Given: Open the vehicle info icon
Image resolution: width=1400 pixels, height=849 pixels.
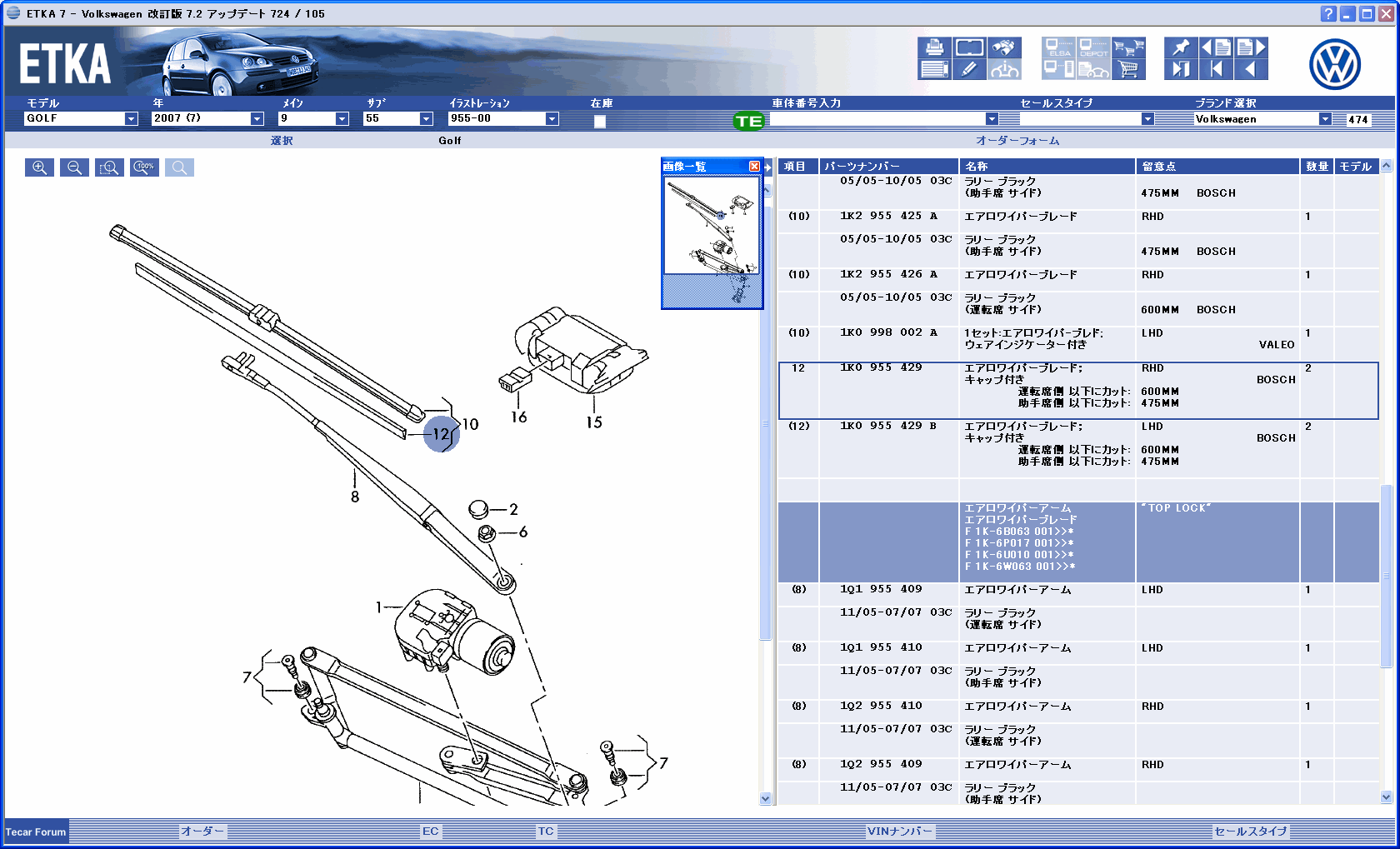Looking at the screenshot, I should point(1004,69).
